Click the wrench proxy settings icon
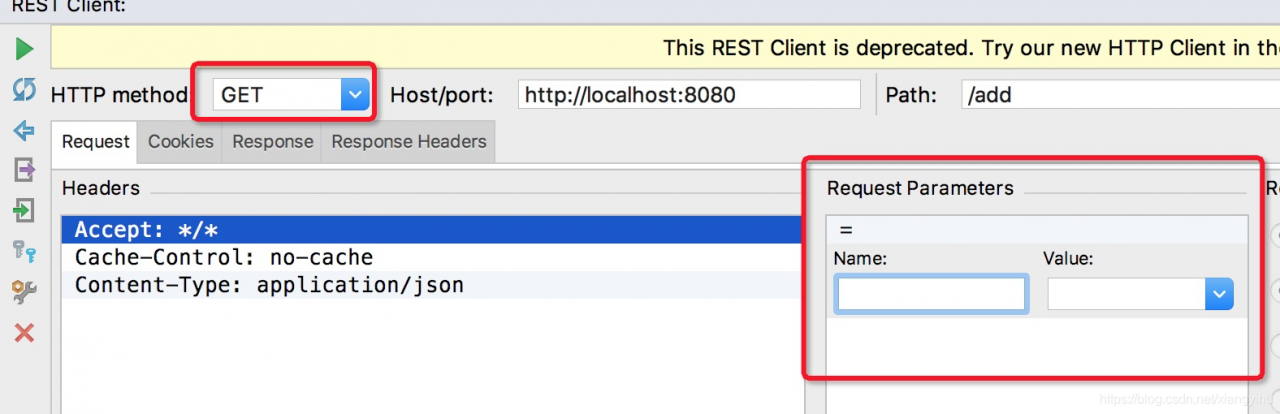1280x414 pixels. click(x=25, y=292)
